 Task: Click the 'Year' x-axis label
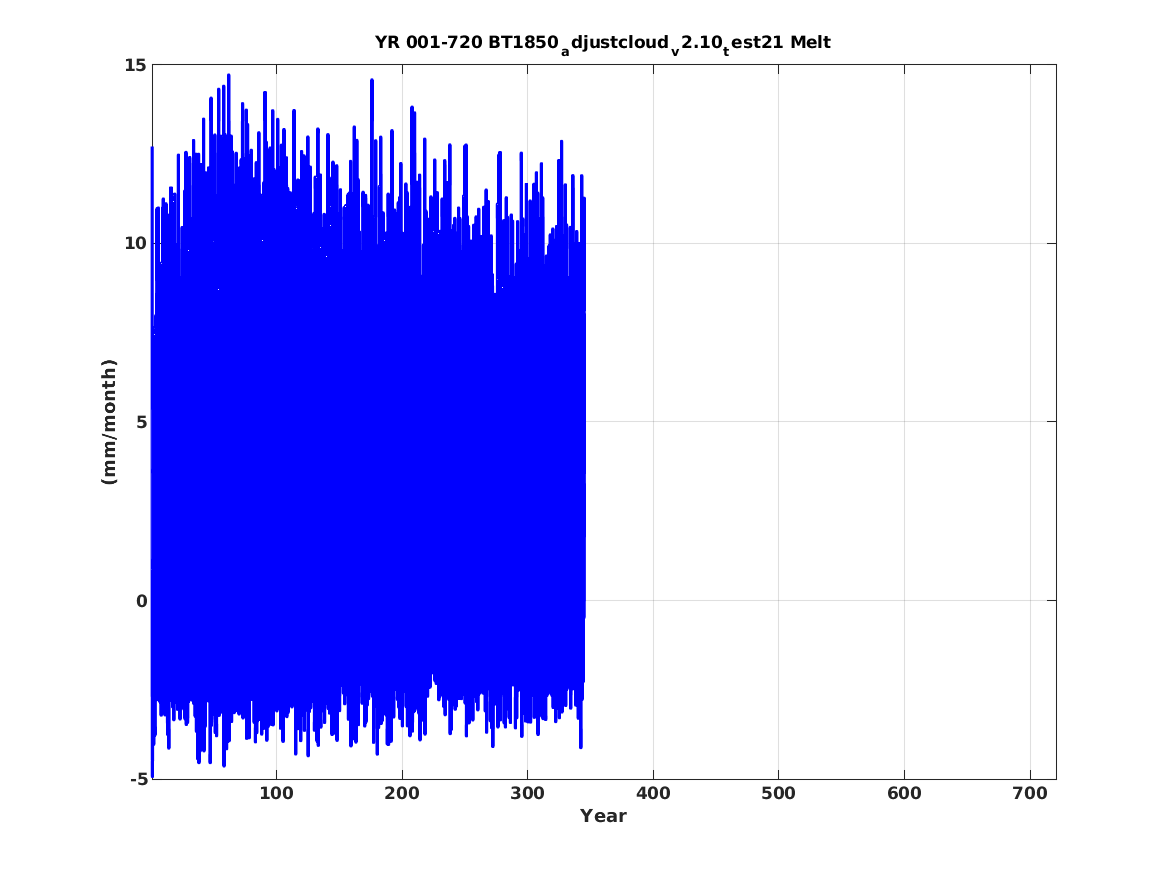click(x=604, y=816)
